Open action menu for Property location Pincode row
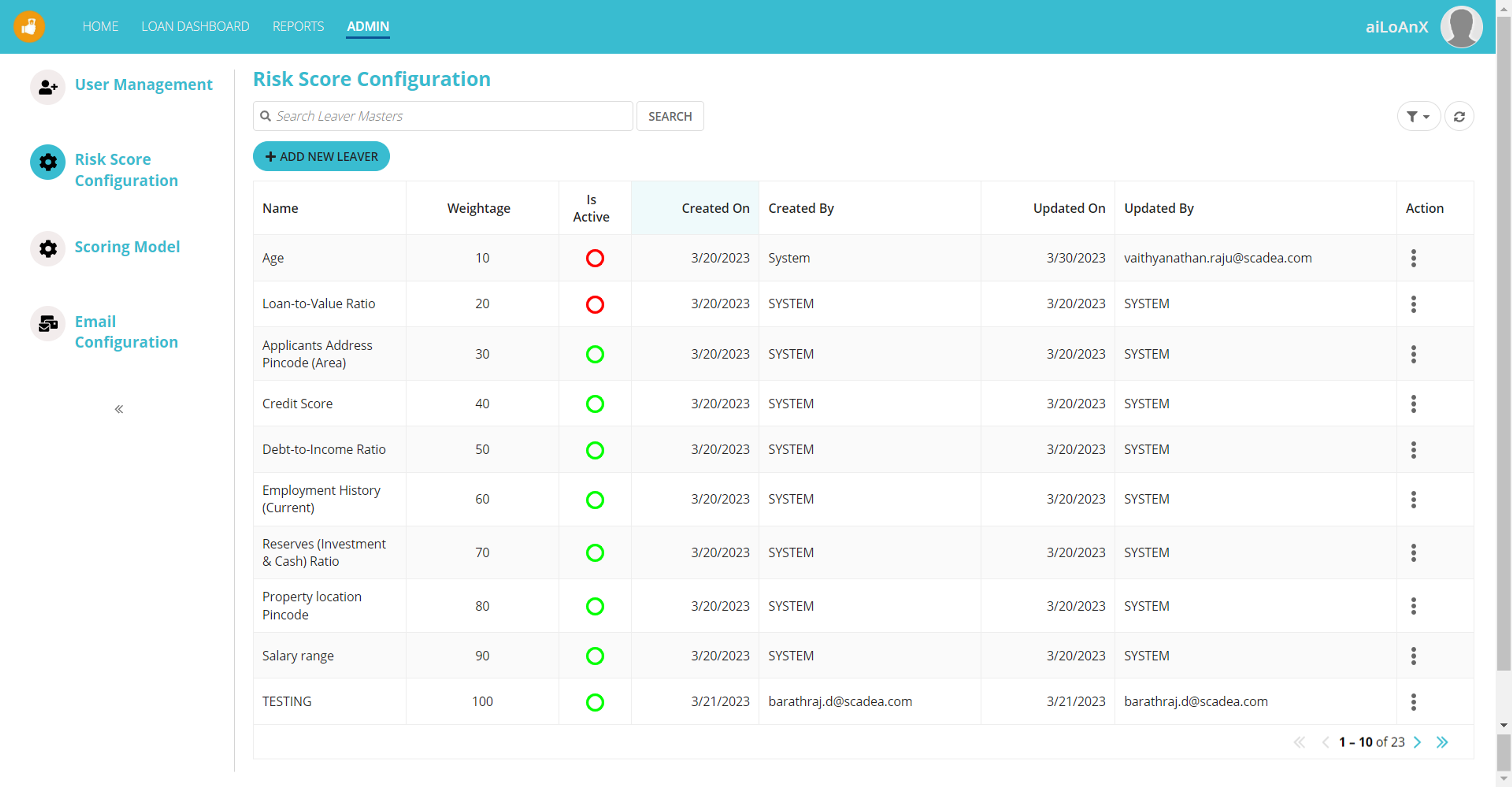This screenshot has width=1512, height=787. (1414, 605)
